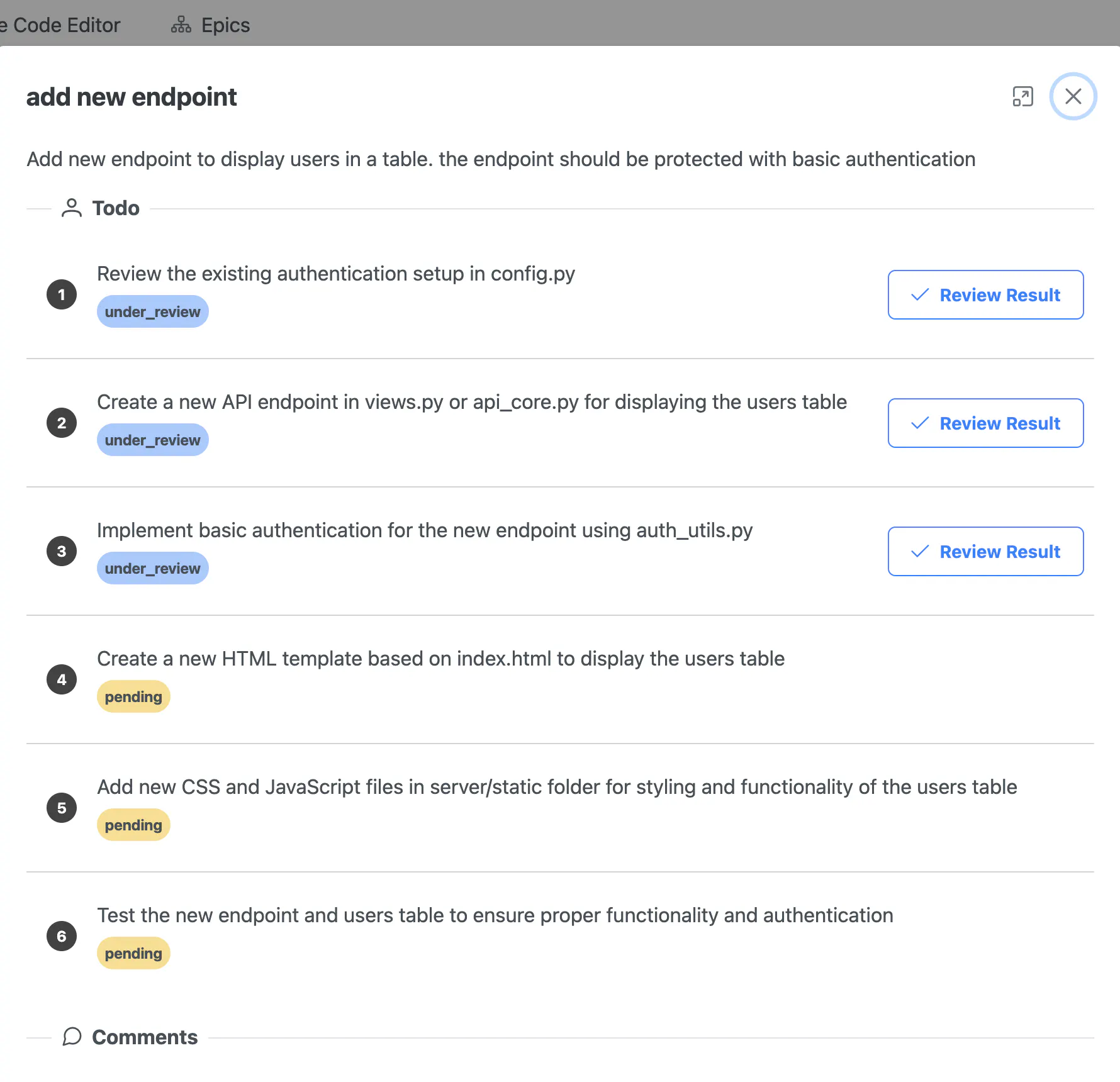The image size is (1120, 1082).
Task: Select step number 5 circle
Action: pyautogui.click(x=62, y=808)
